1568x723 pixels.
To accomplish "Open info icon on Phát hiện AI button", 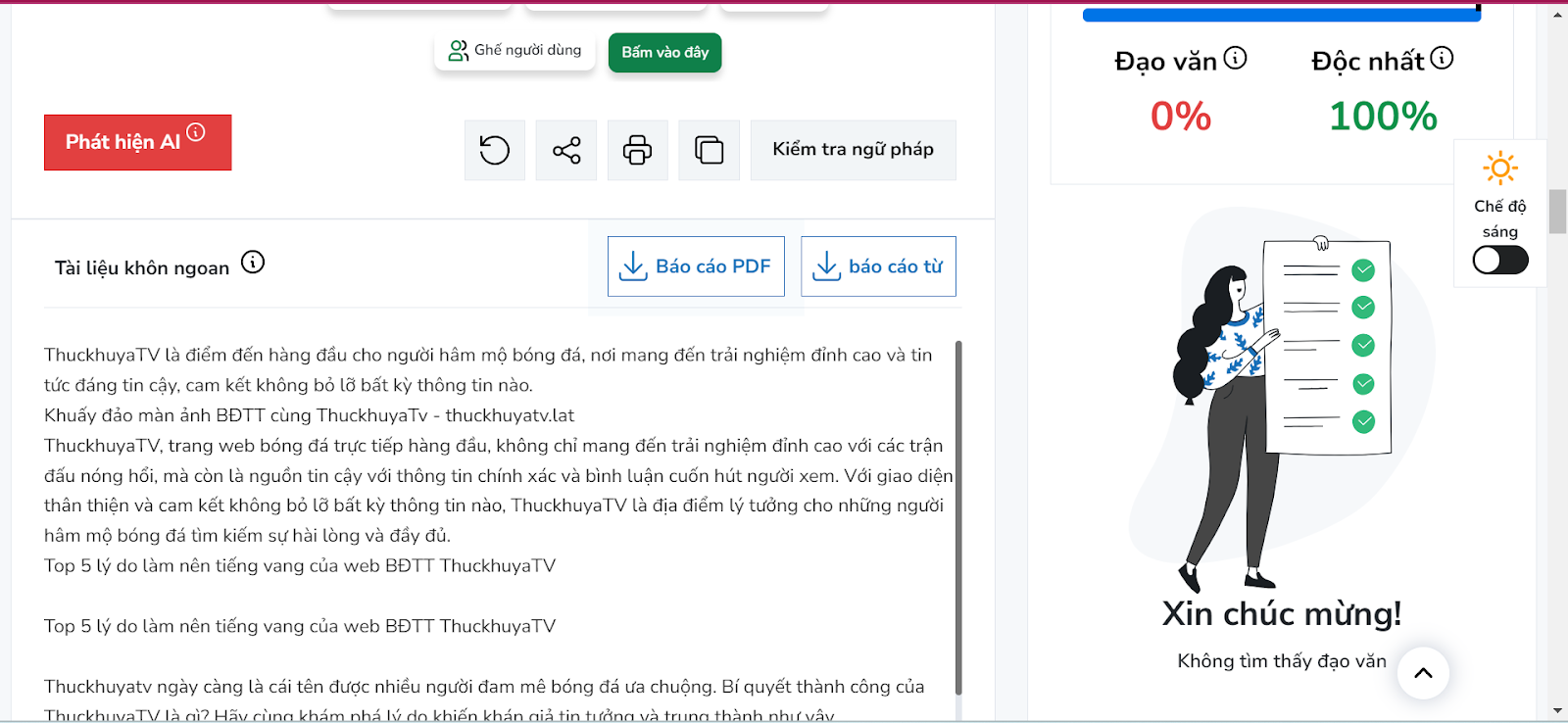I will click(196, 132).
